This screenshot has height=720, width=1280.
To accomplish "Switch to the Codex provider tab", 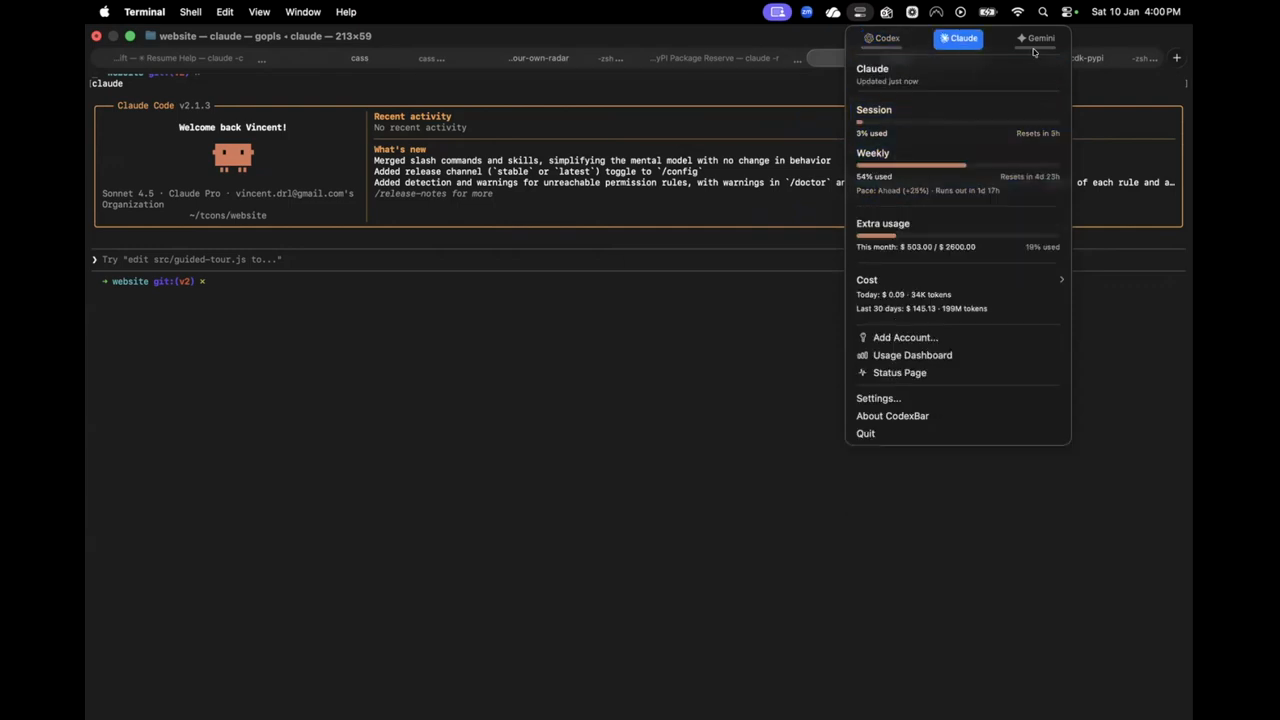I will click(x=882, y=38).
